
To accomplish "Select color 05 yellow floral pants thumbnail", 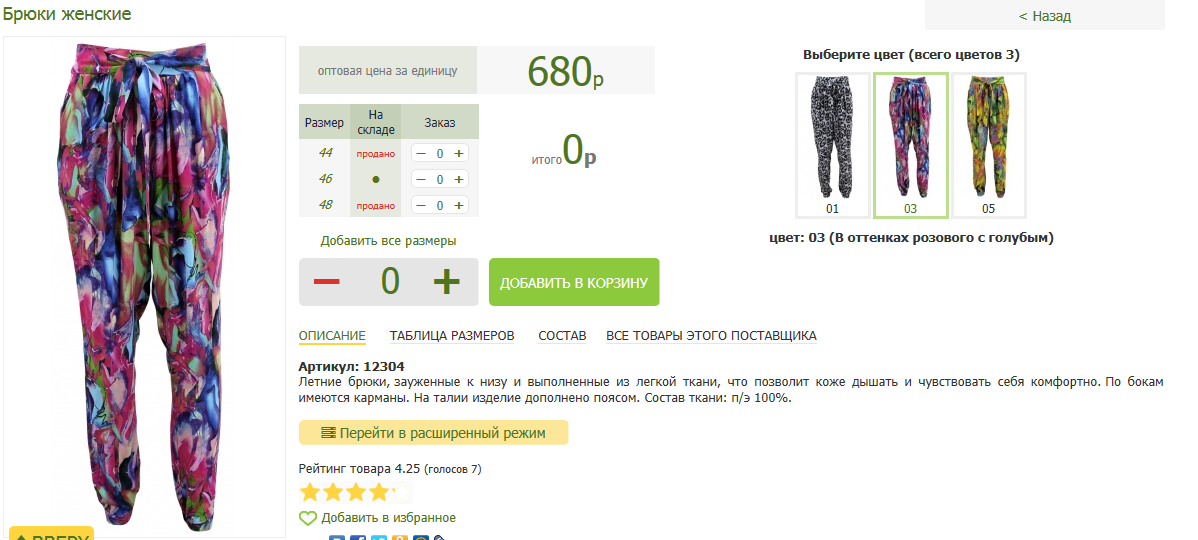I will (x=989, y=145).
